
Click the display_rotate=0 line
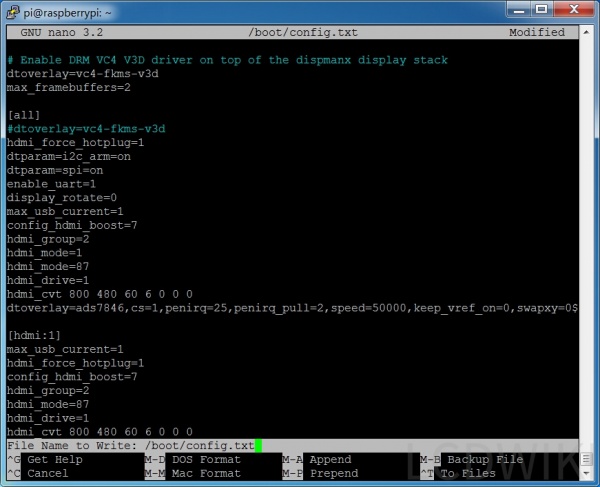click(x=61, y=198)
